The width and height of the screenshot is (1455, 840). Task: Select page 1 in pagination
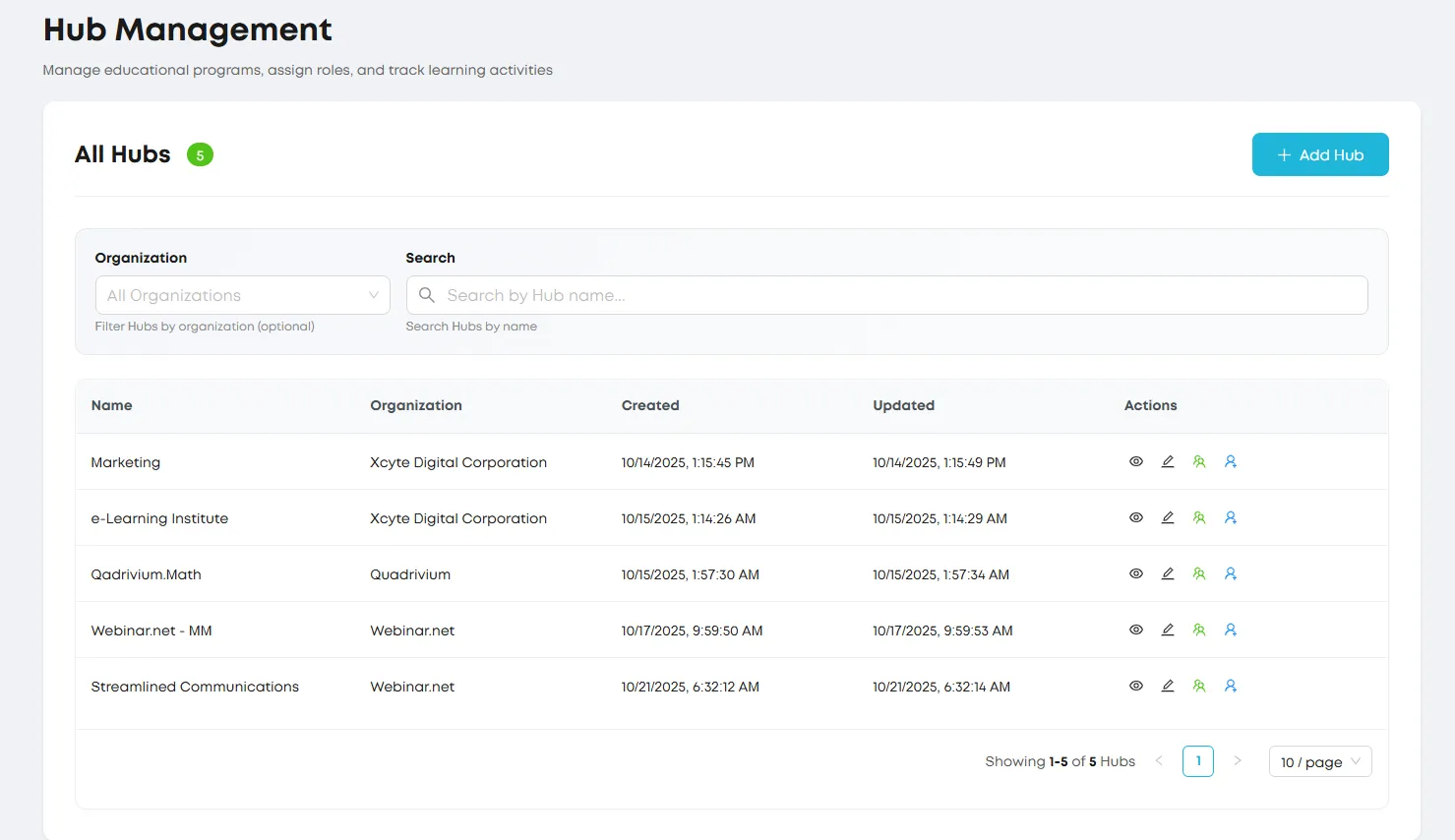pos(1198,761)
